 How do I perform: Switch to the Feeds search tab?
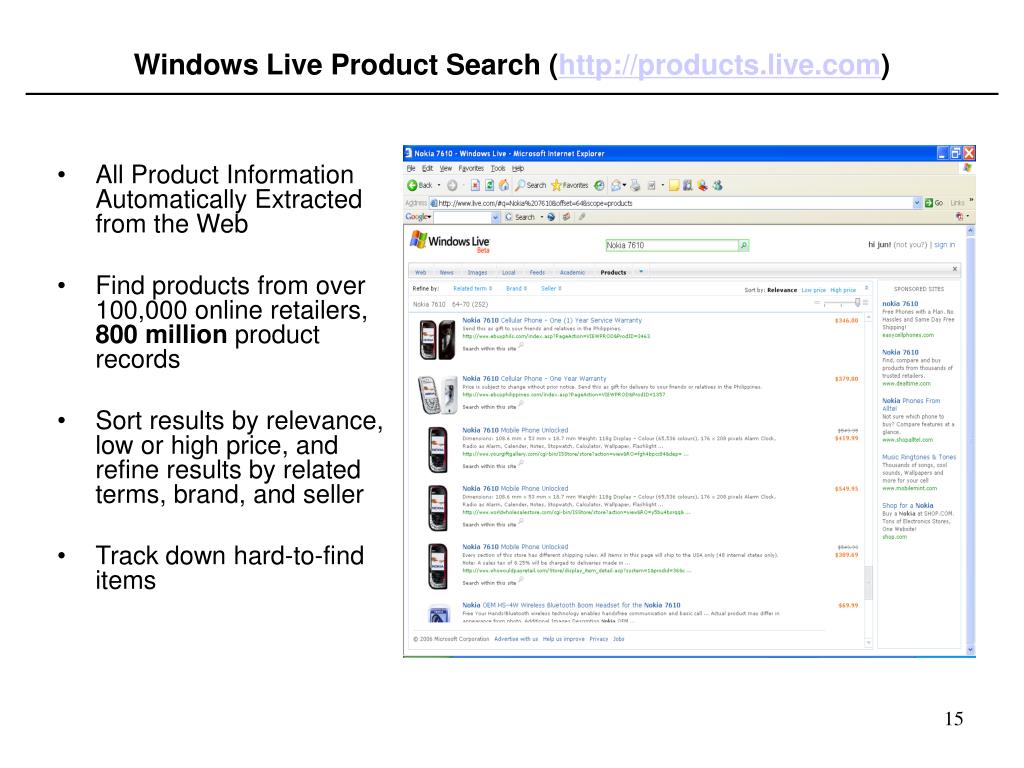[x=537, y=272]
